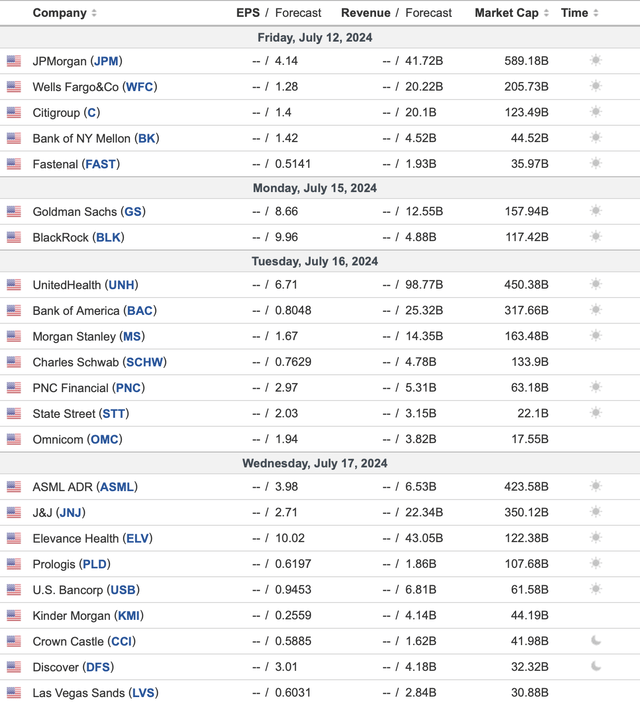Select the 98.77B revenue forecast for UnitedHealth
640x705 pixels.
[x=424, y=285]
